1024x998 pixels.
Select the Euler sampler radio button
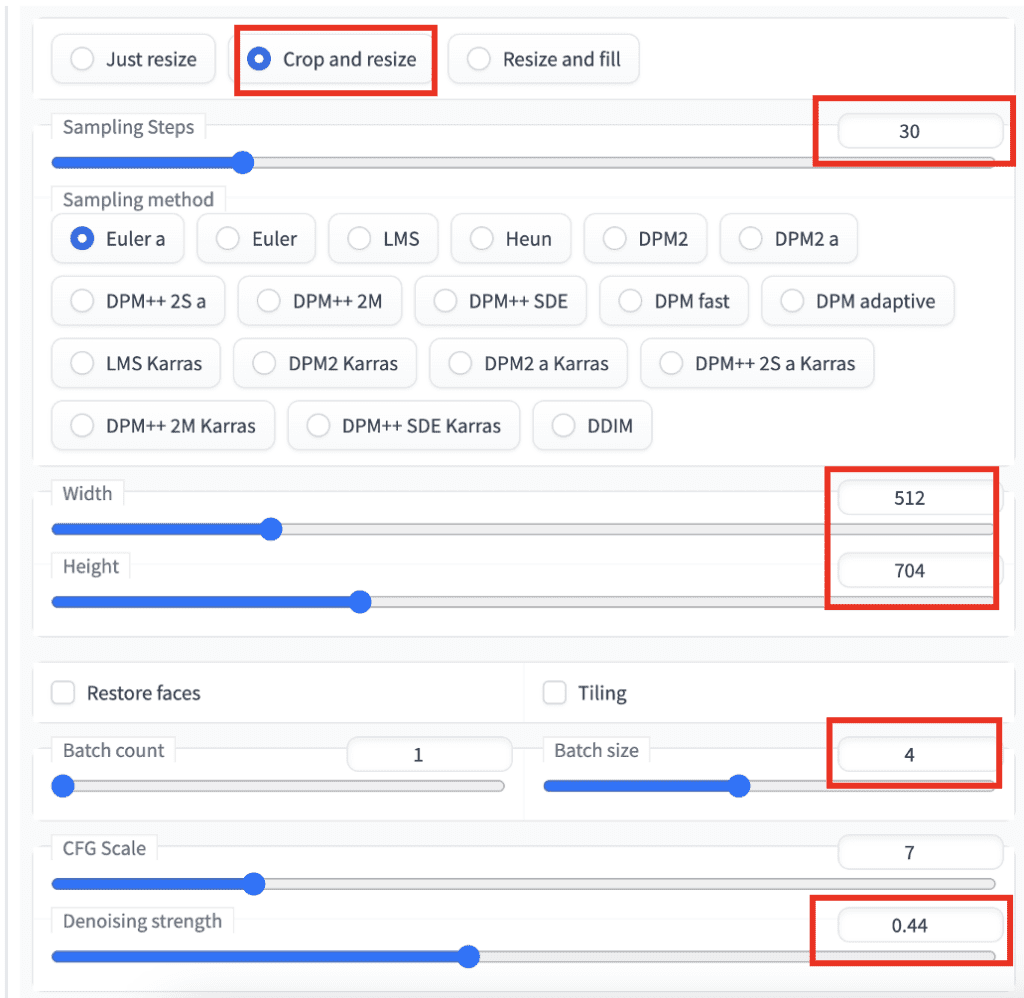click(256, 238)
